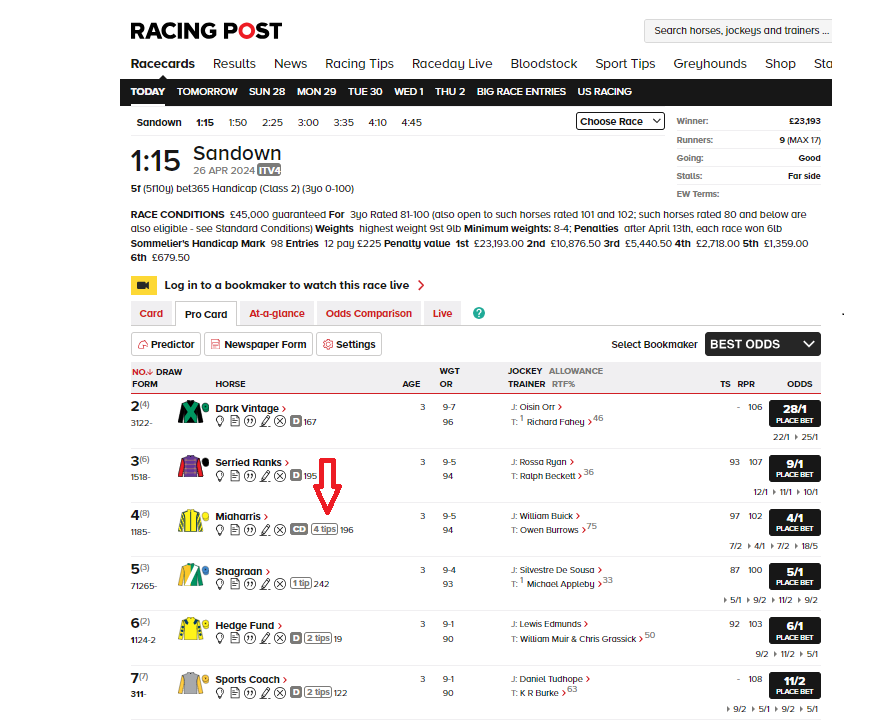The width and height of the screenshot is (879, 726).
Task: Switch to the Odds Comparison tab
Action: (x=369, y=313)
